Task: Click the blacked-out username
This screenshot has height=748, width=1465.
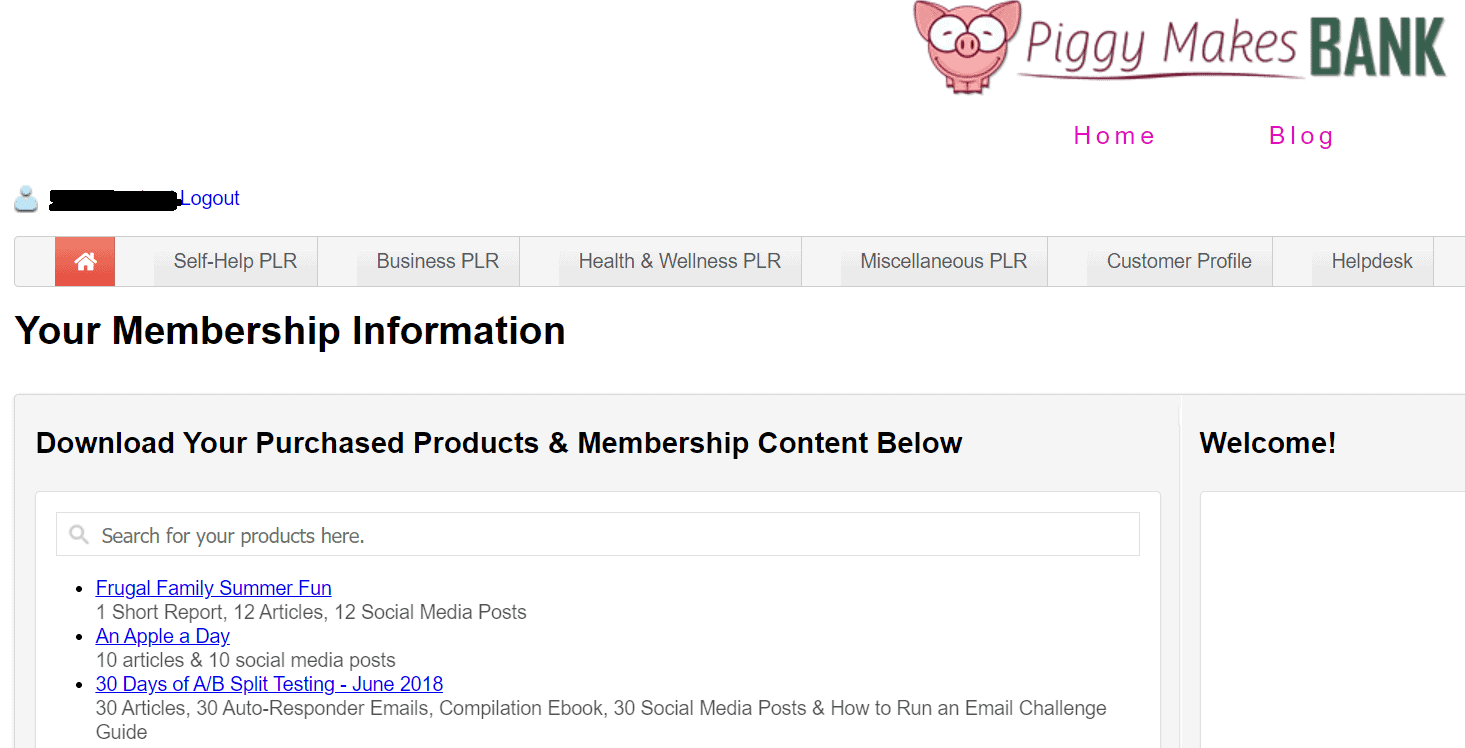Action: pyautogui.click(x=114, y=199)
